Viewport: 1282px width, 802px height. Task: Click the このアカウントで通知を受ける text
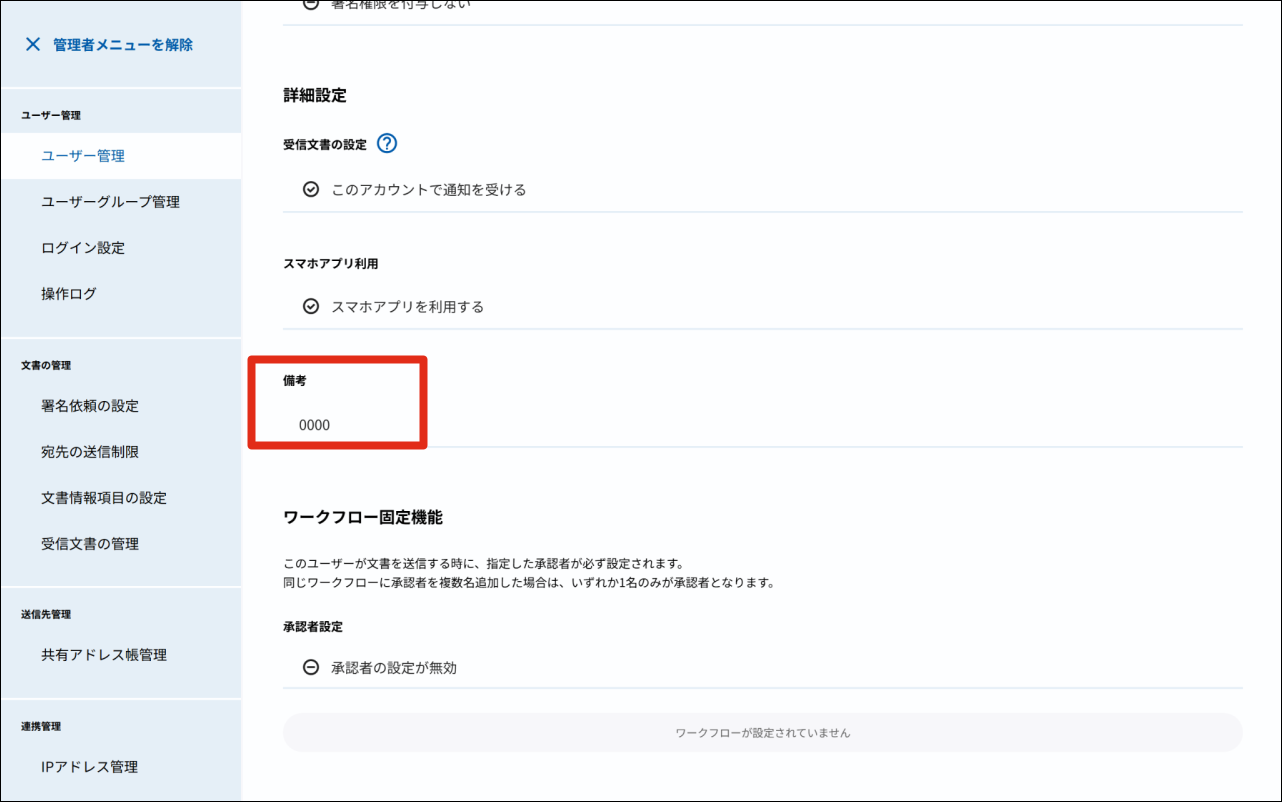coord(428,190)
